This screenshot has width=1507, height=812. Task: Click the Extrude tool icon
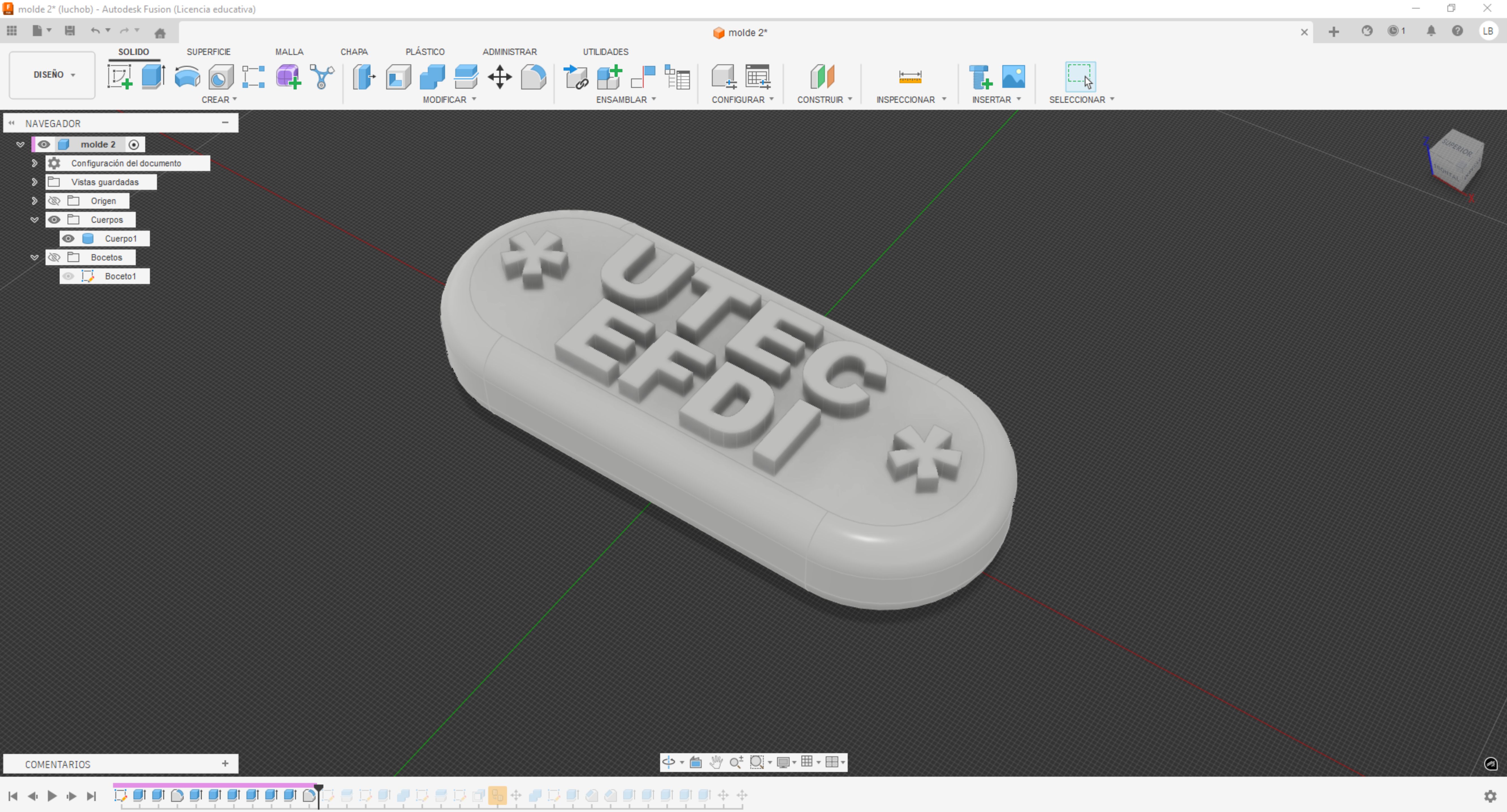(153, 77)
